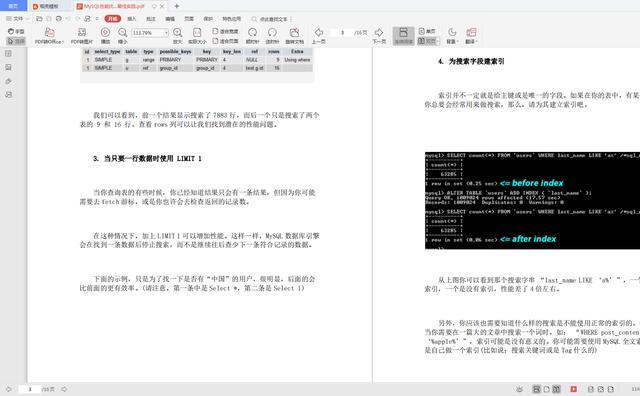Select the 页面 ribbon tab
The height and width of the screenshot is (396, 640).
(189, 19)
